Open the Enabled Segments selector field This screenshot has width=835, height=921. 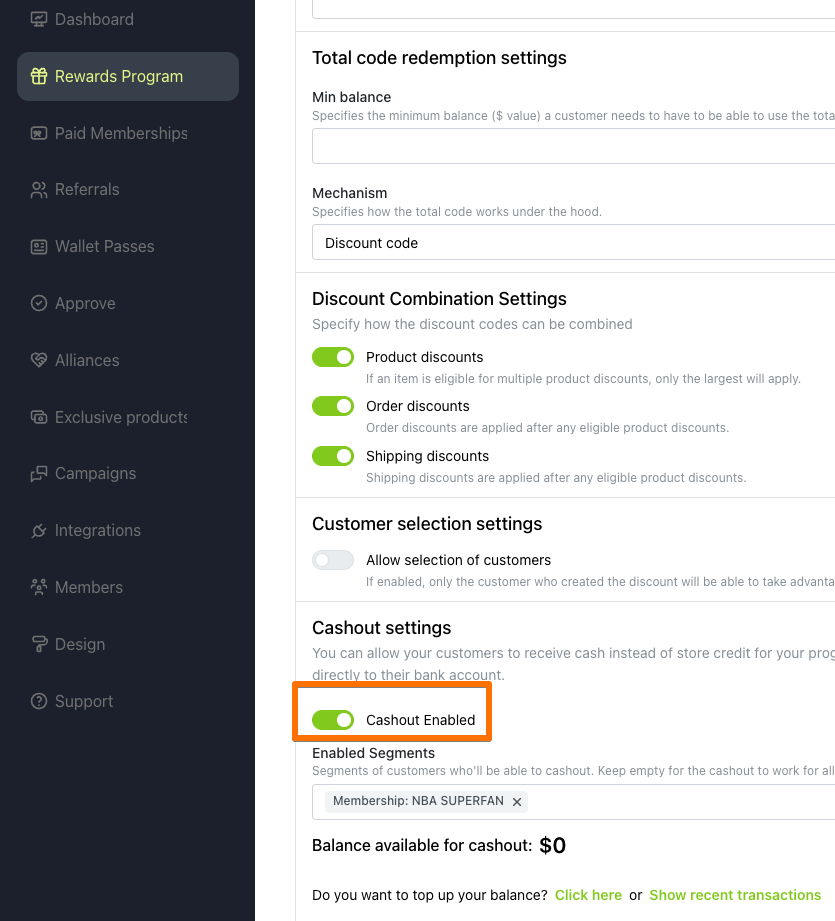[x=573, y=802]
